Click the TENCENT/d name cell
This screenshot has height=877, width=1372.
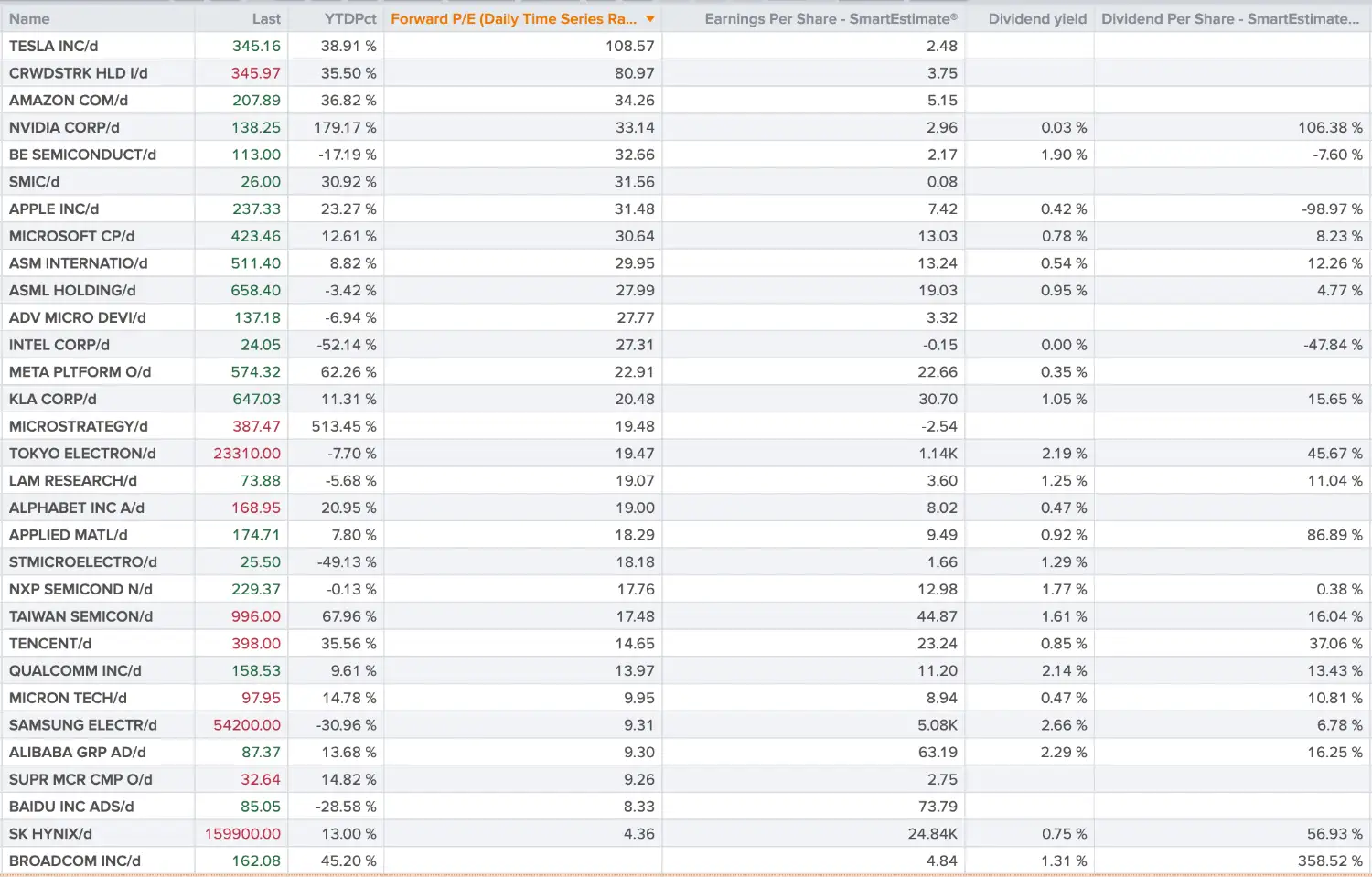click(x=50, y=644)
